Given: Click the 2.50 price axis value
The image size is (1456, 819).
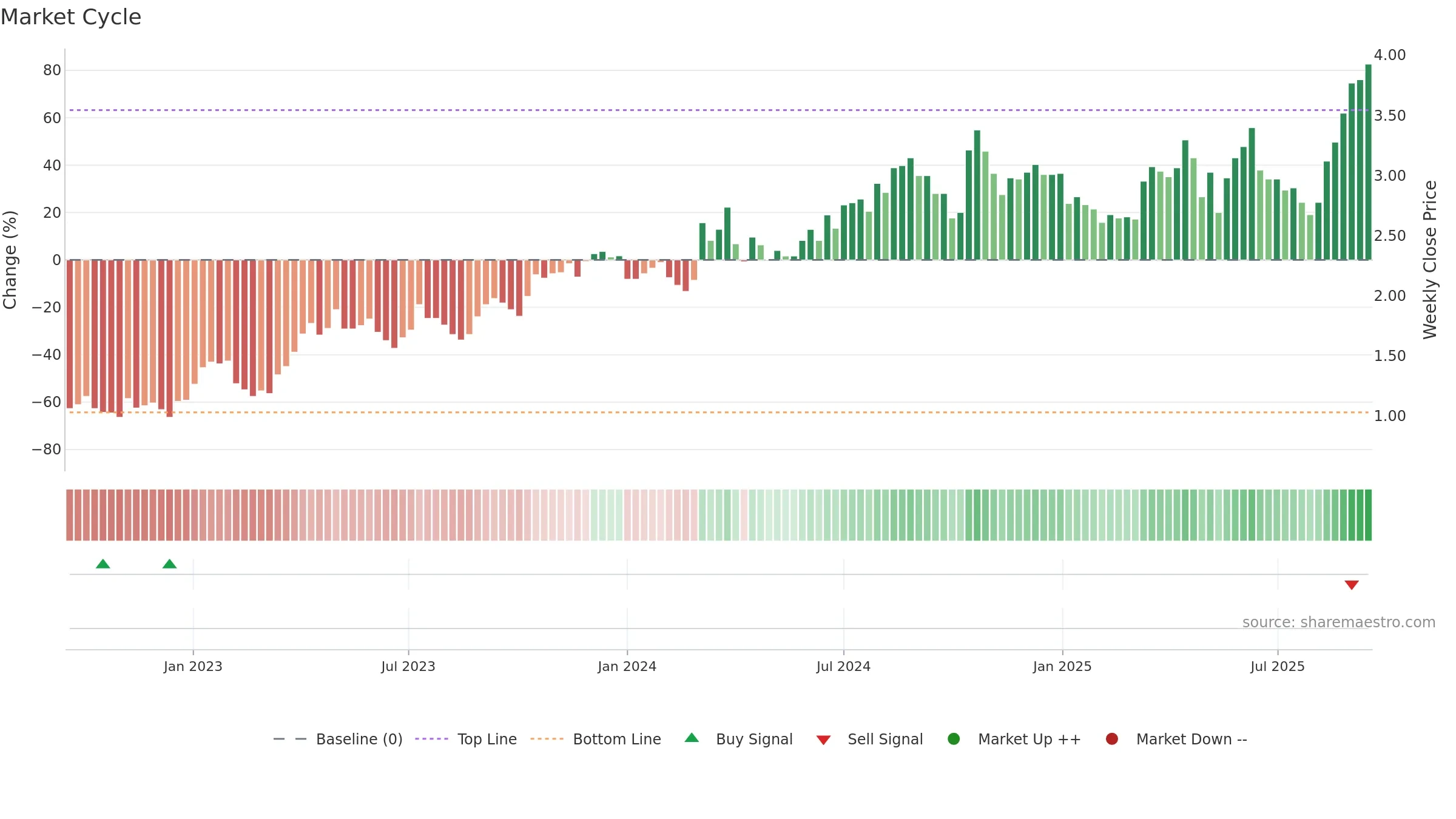Looking at the screenshot, I should tap(1390, 235).
